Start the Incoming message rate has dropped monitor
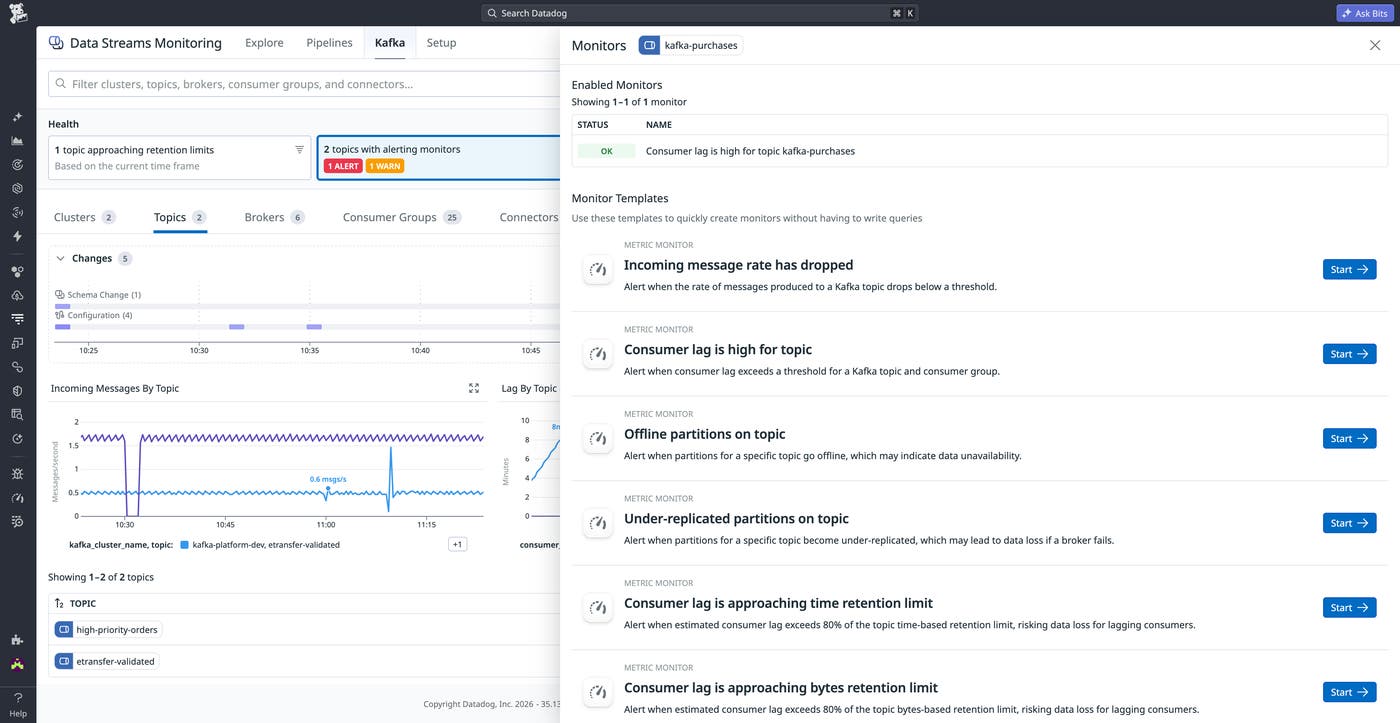Image resolution: width=1400 pixels, height=723 pixels. [1349, 269]
